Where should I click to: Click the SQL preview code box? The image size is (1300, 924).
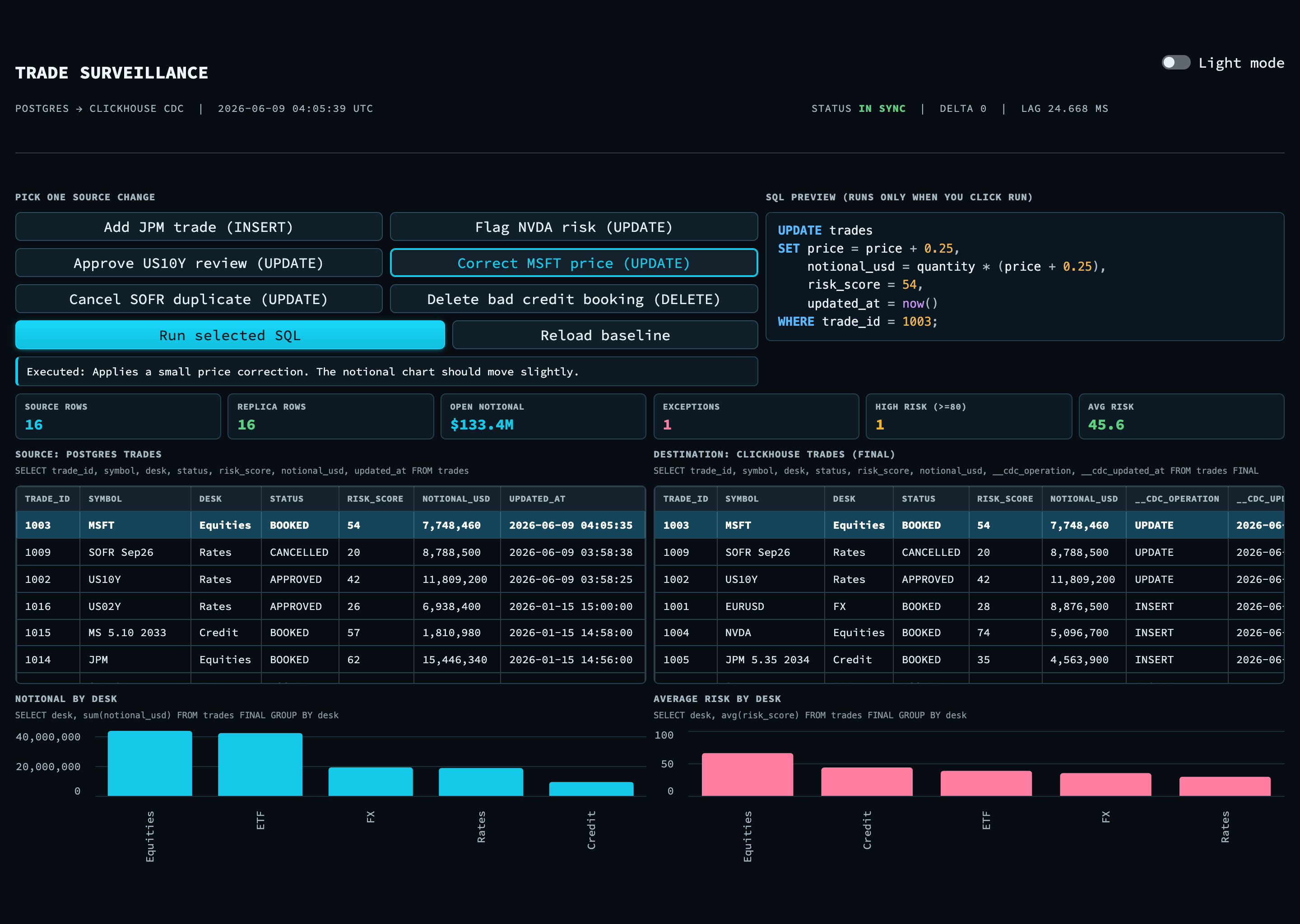point(1025,277)
